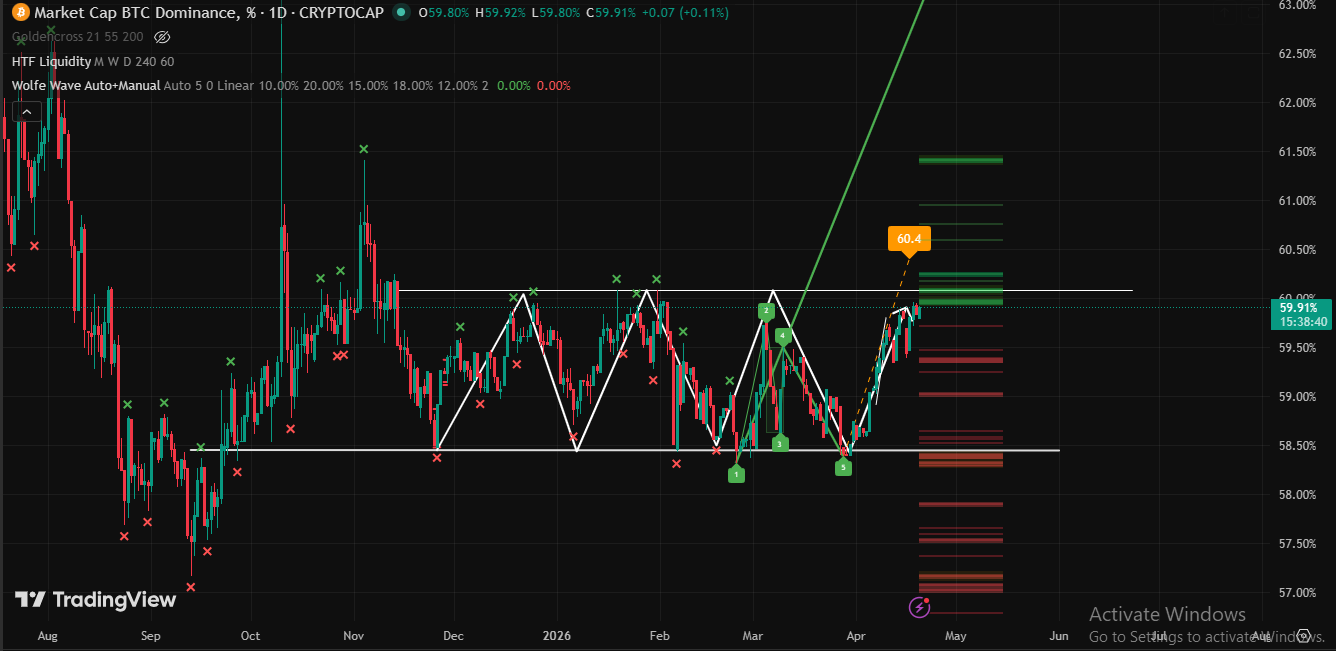1336x651 pixels.
Task: Click the 60.4 orange price alert label
Action: (908, 238)
